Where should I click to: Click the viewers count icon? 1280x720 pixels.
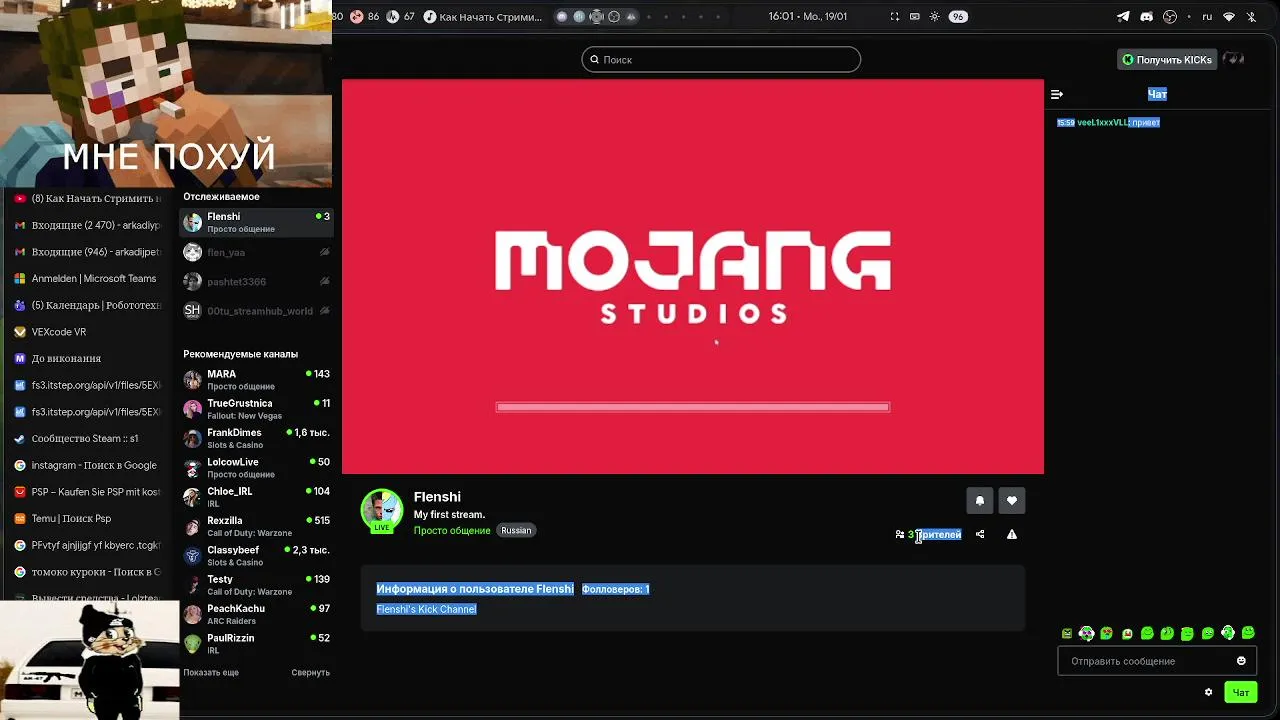(x=900, y=534)
